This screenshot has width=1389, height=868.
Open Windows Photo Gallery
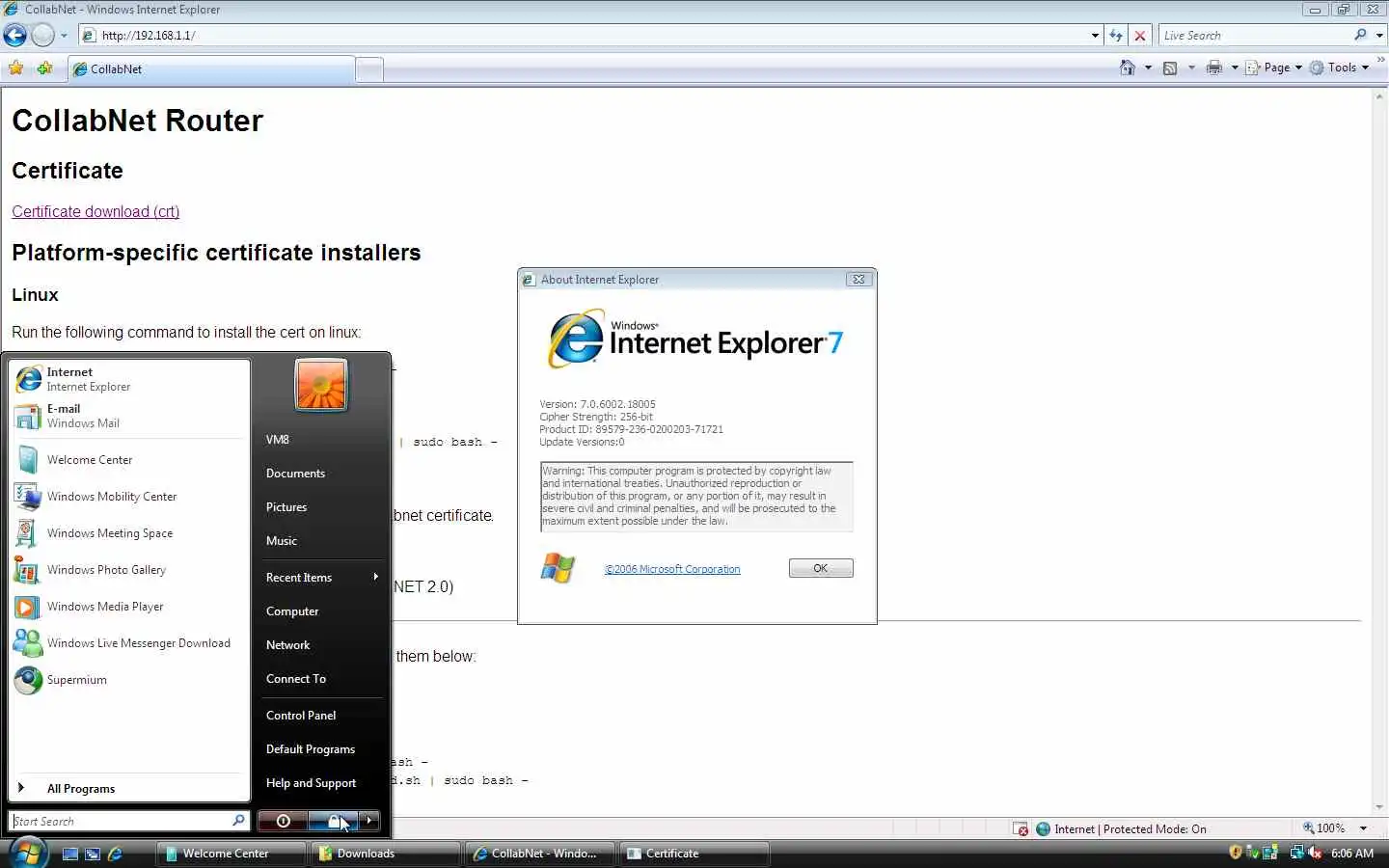coord(129,570)
